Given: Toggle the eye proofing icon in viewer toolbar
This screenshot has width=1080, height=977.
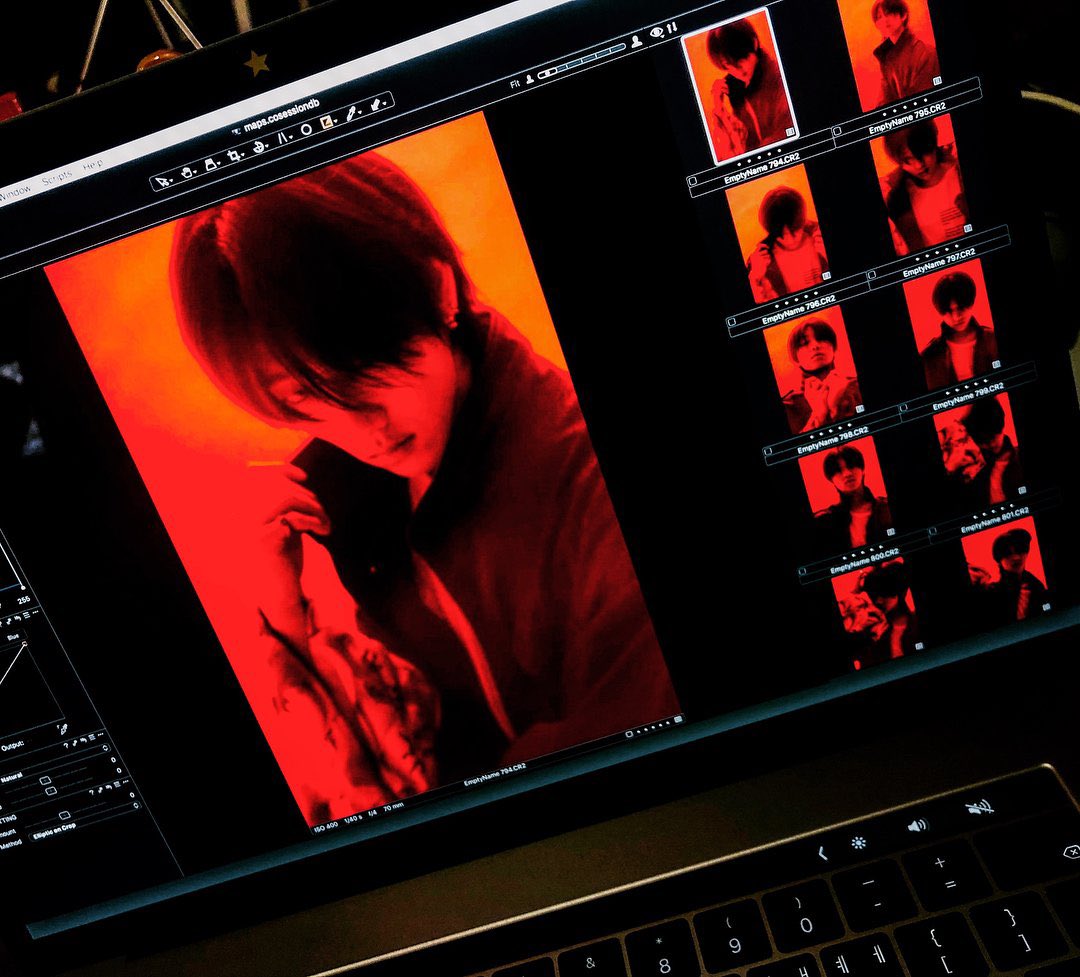Looking at the screenshot, I should (656, 31).
